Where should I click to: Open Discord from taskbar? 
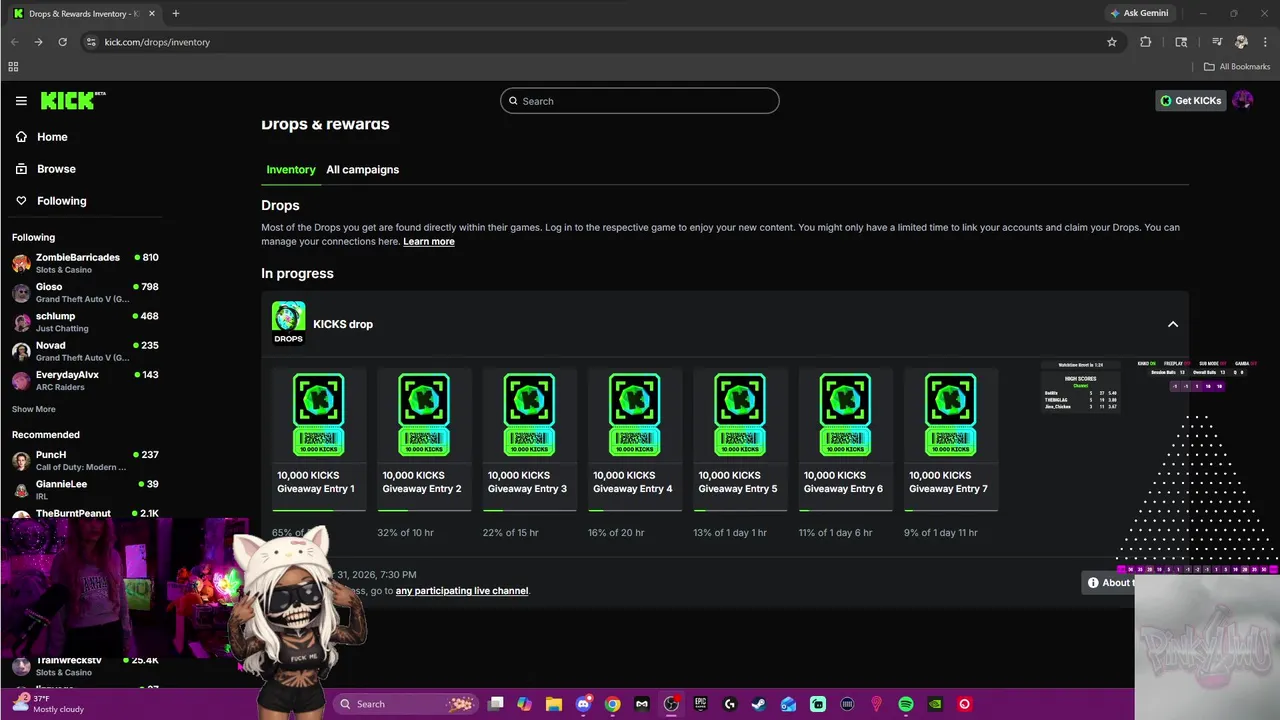pyautogui.click(x=584, y=704)
